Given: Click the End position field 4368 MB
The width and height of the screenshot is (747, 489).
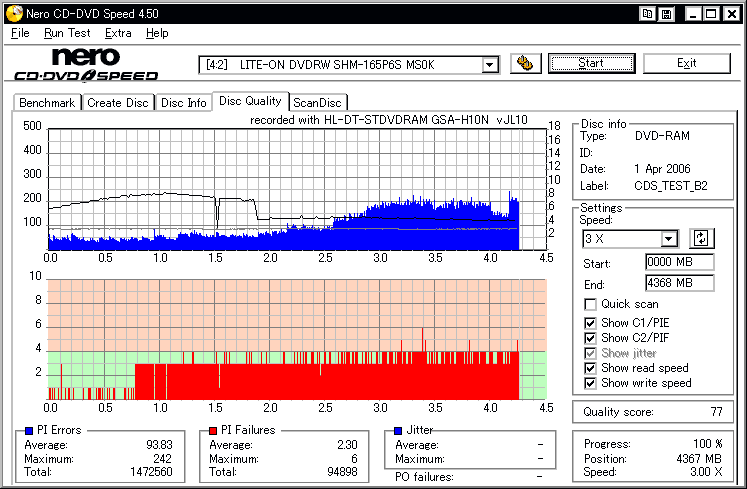Looking at the screenshot, I should coord(679,283).
